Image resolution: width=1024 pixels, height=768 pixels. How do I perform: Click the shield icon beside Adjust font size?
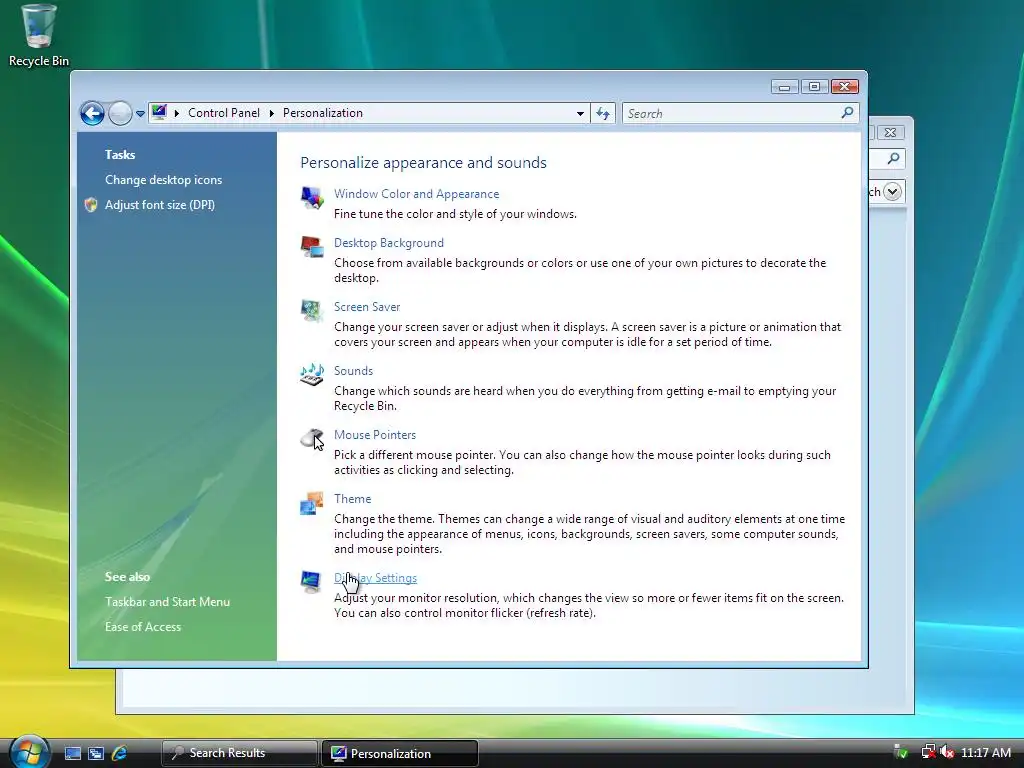pos(91,205)
